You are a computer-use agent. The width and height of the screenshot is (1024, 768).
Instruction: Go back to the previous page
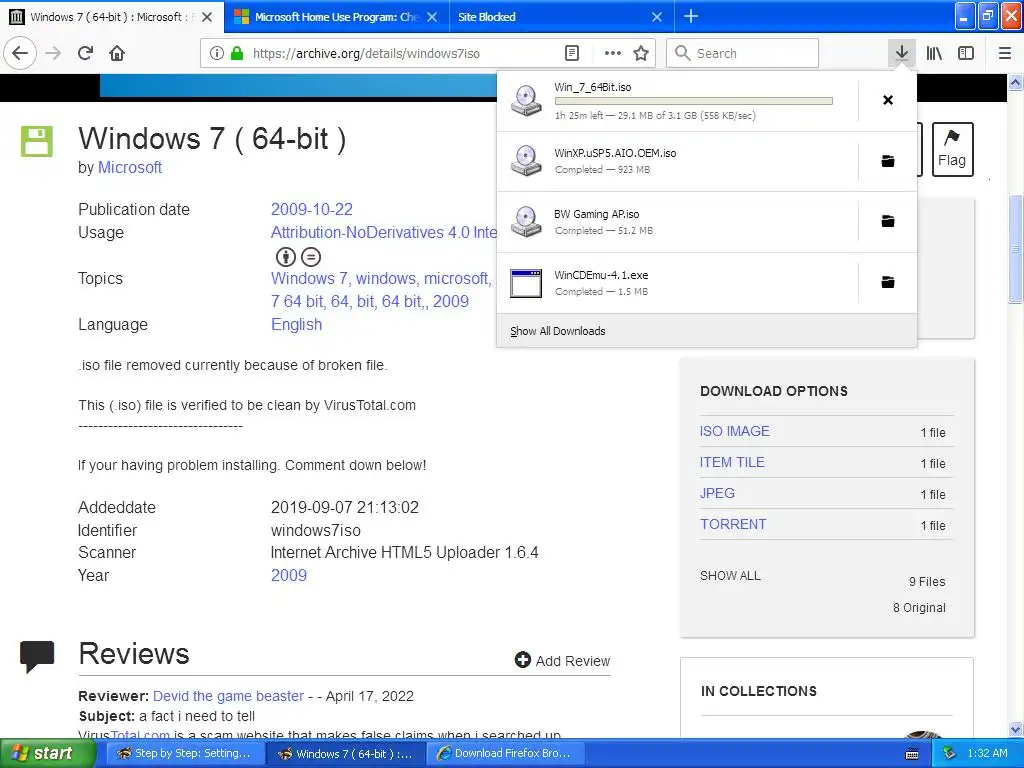[20, 53]
